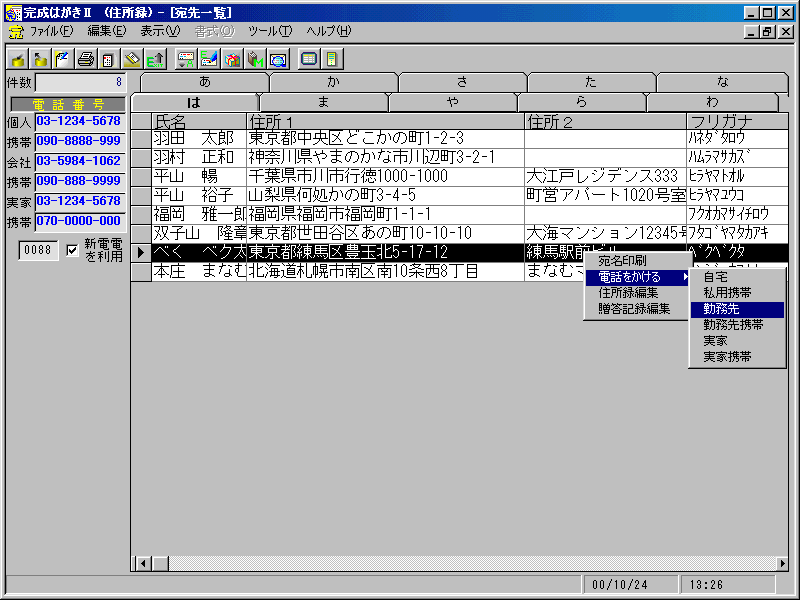
Task: Select the name cell 平山 暢
Action: 199,177
